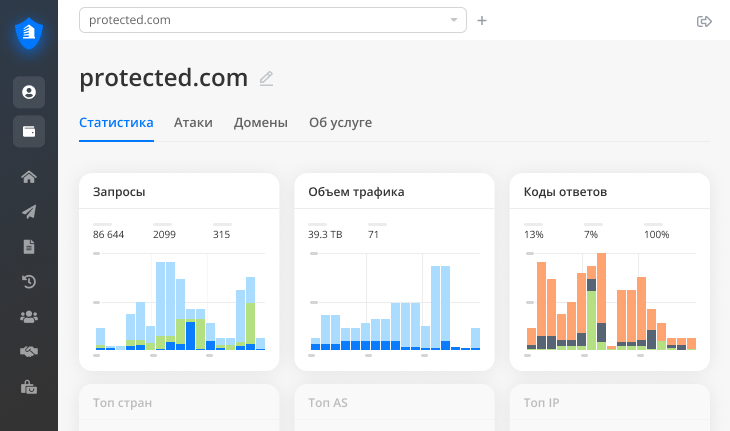Open the Домены tab
This screenshot has height=431, width=730.
coord(261,123)
